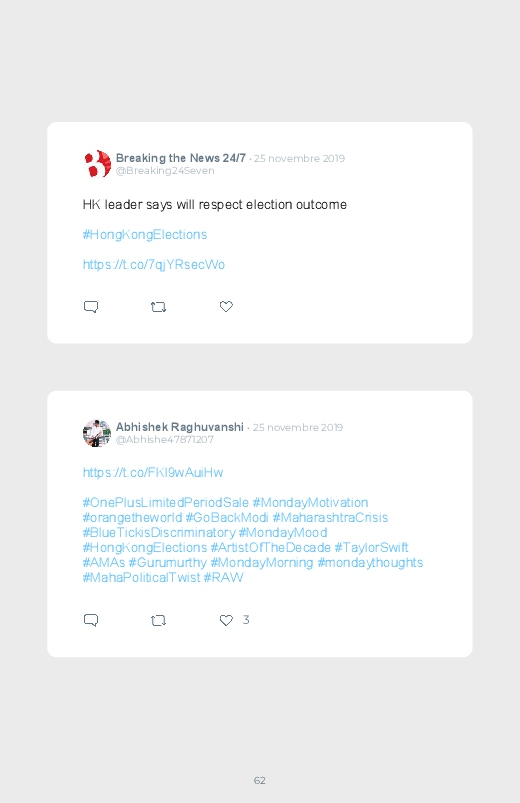Click the #mondaythoughts hashtag
Screen dimensions: 520x803
tap(370, 562)
